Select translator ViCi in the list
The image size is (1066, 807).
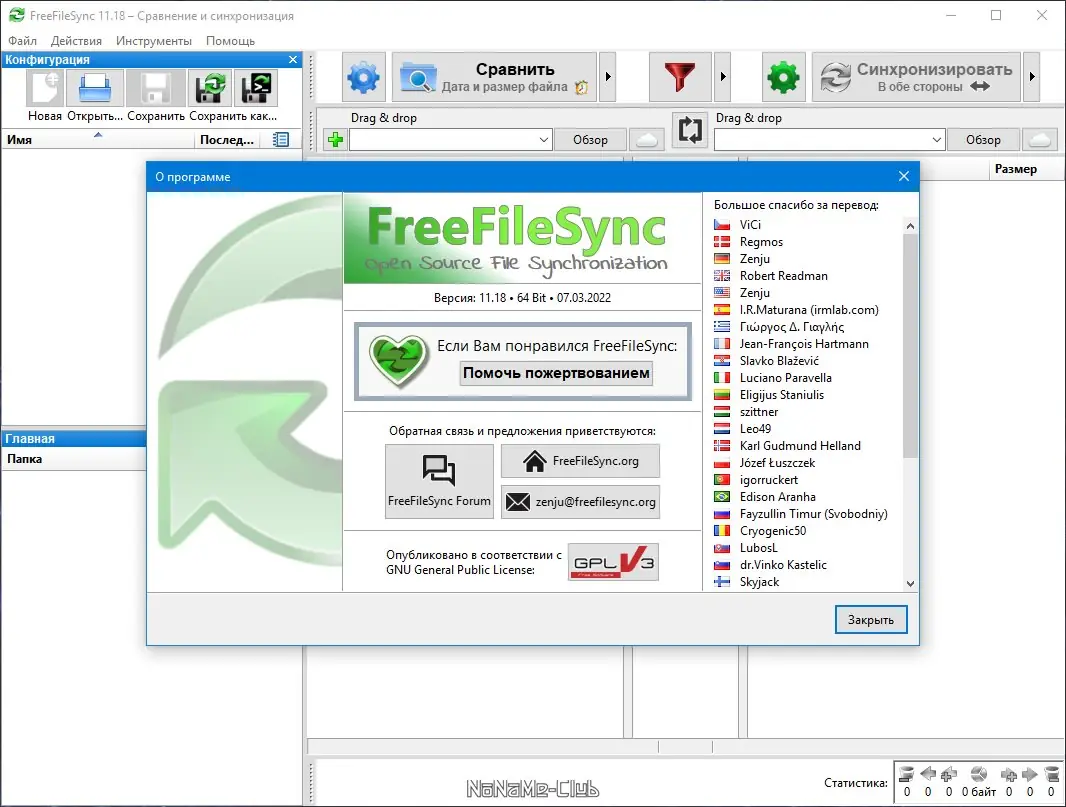(750, 225)
